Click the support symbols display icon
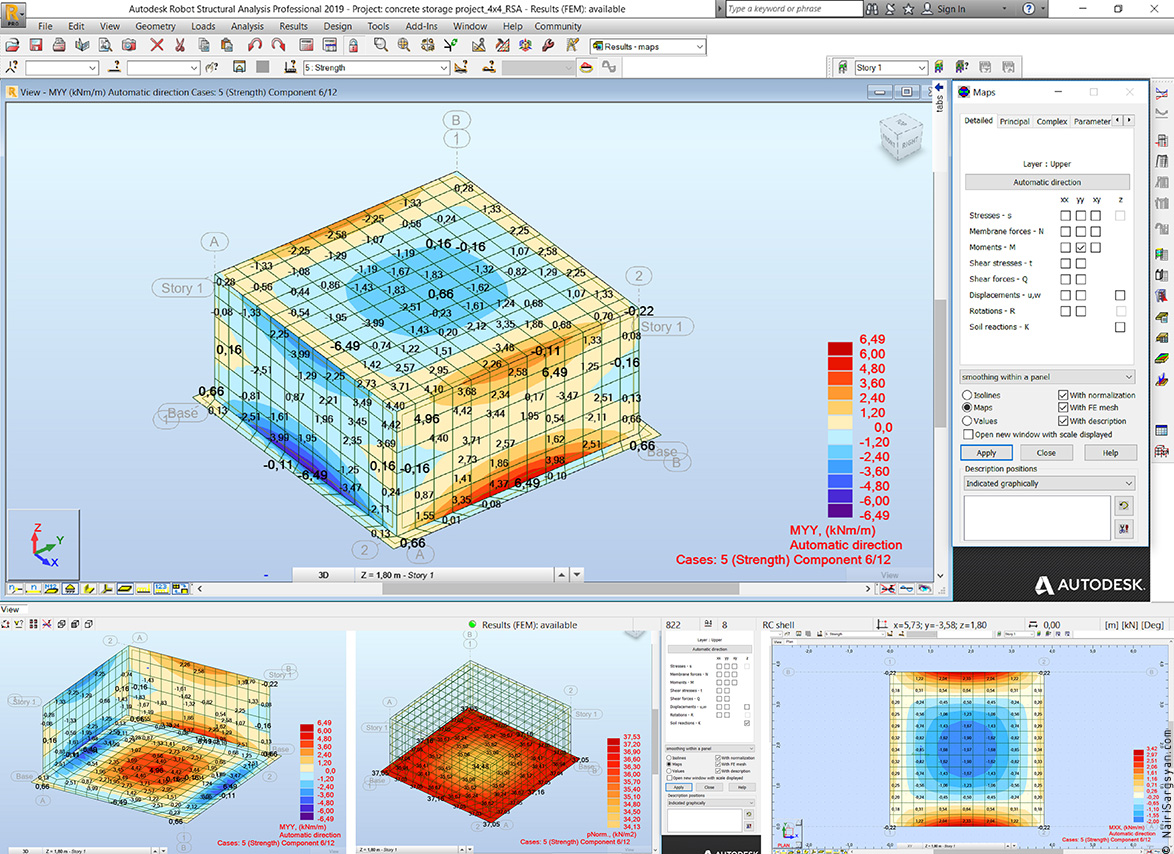 pyautogui.click(x=70, y=588)
